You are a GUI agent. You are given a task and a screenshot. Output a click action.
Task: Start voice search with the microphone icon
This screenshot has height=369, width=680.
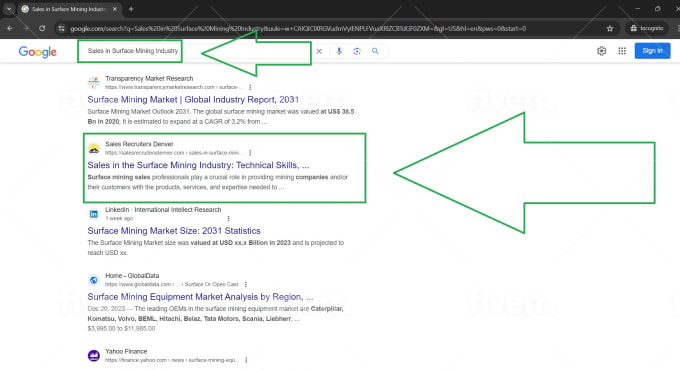(339, 51)
